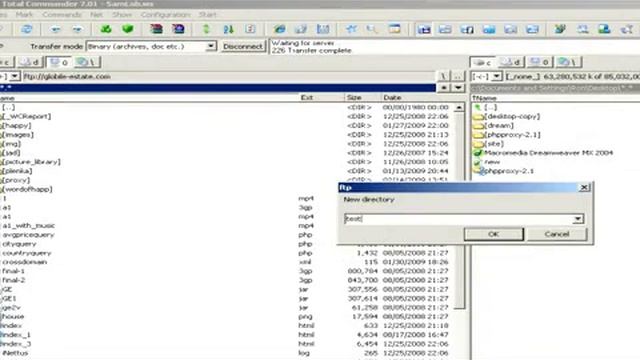Click the refresh icon in the toolbar

pyautogui.click(x=27, y=29)
